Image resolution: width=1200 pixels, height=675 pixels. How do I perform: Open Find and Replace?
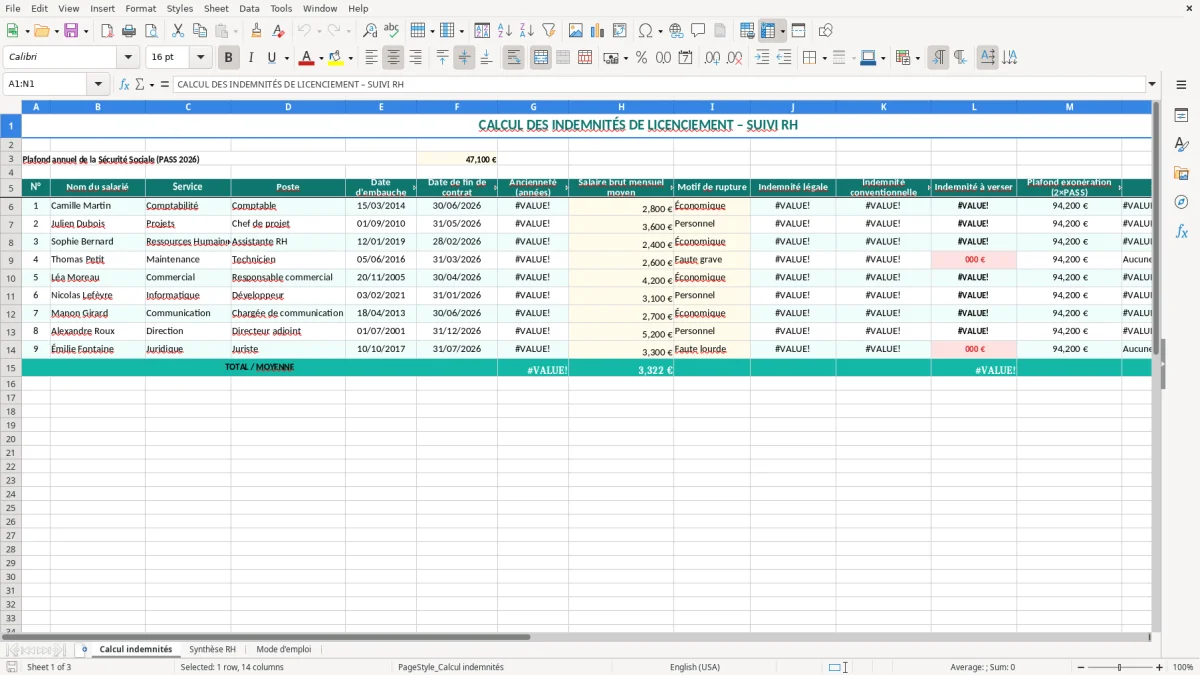tap(370, 31)
